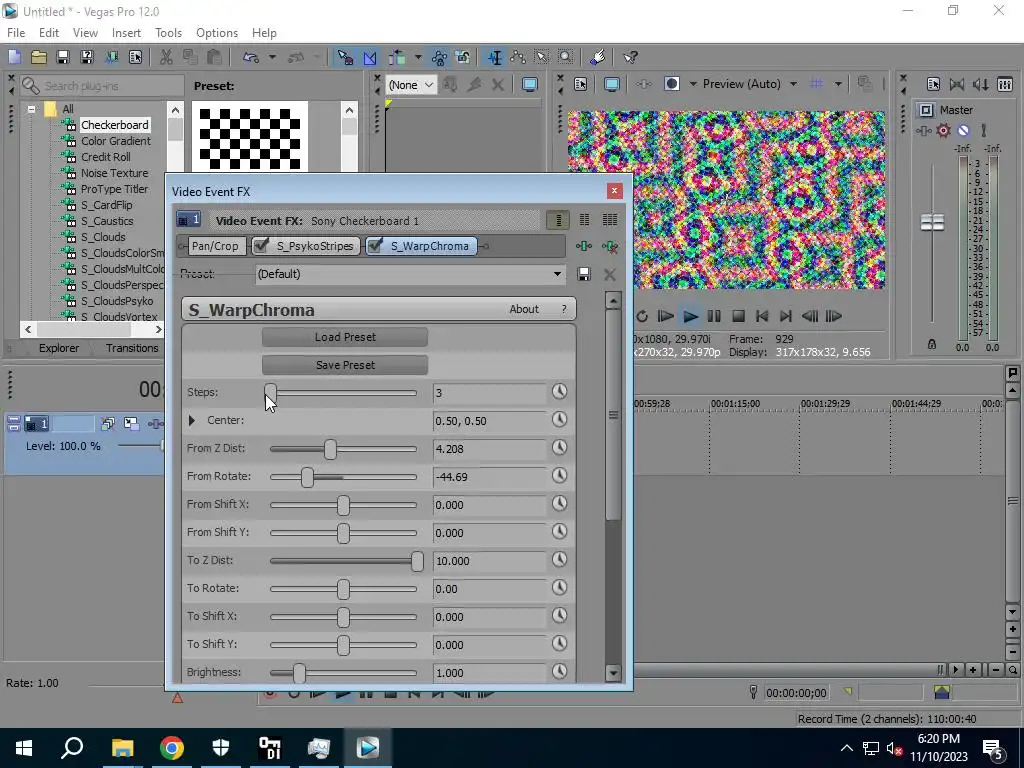Open the File menu
This screenshot has height=768, width=1024.
[x=16, y=33]
